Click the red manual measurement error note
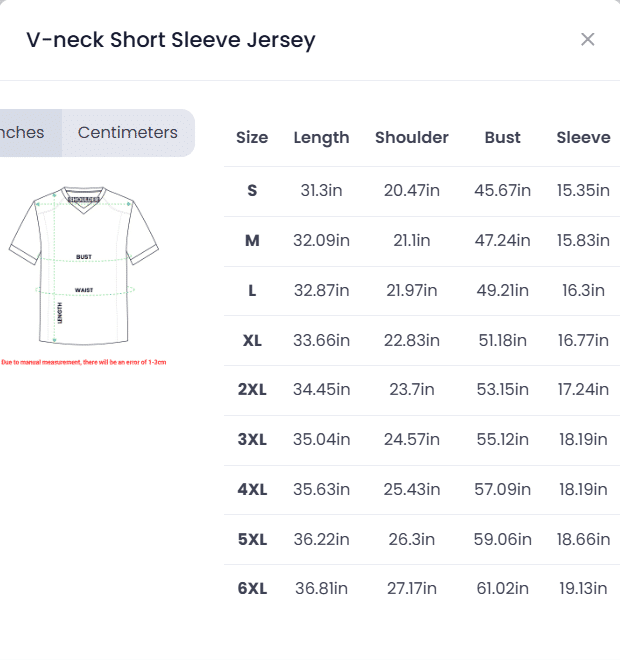Screen dimensions: 620x660 tap(84, 362)
